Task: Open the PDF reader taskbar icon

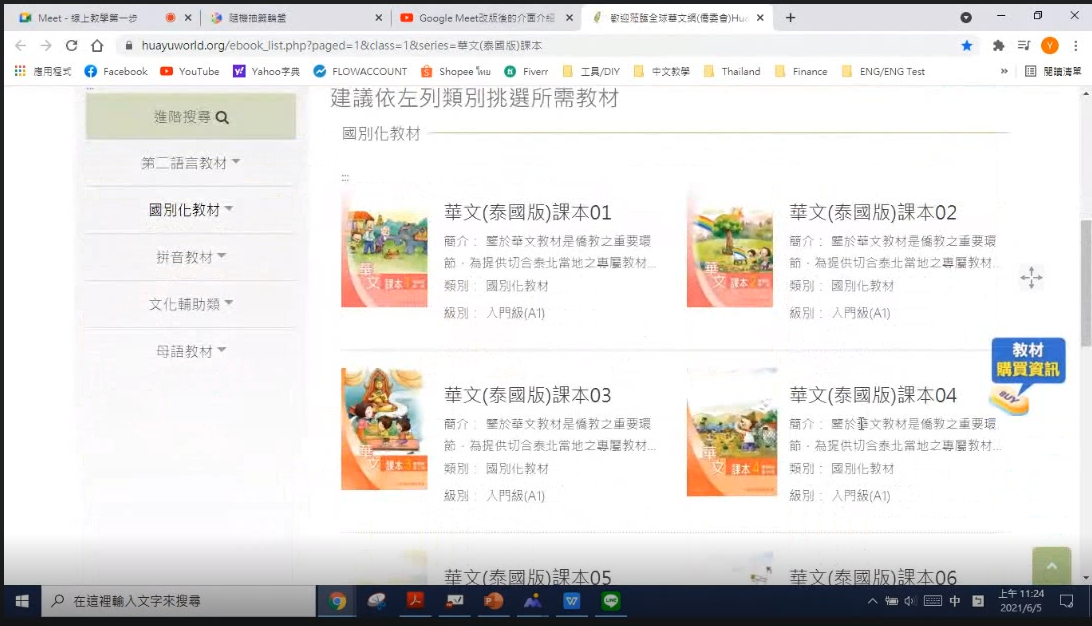Action: click(x=416, y=601)
